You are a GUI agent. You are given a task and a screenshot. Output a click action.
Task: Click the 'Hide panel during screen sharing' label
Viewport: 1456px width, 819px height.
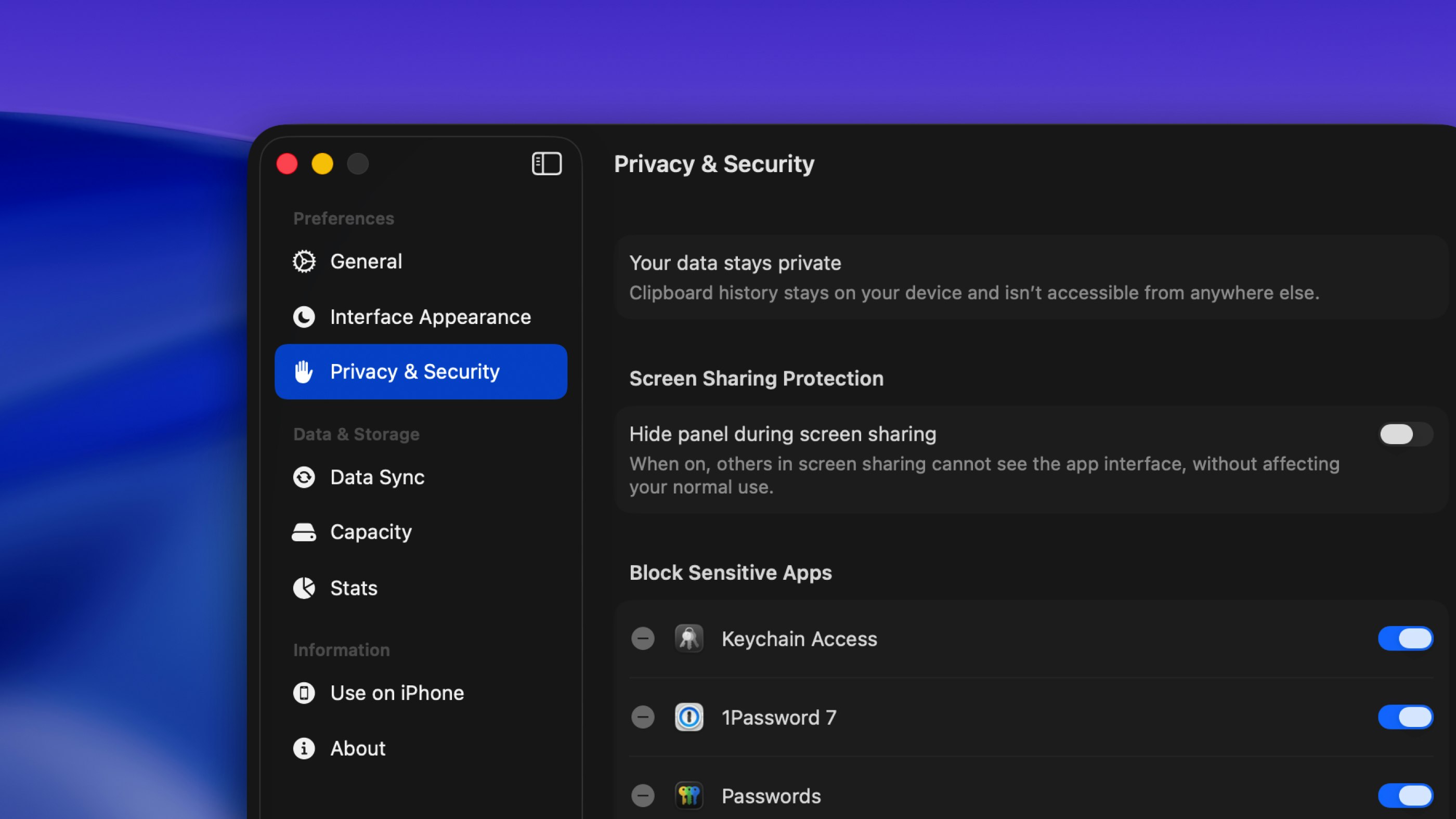point(783,435)
